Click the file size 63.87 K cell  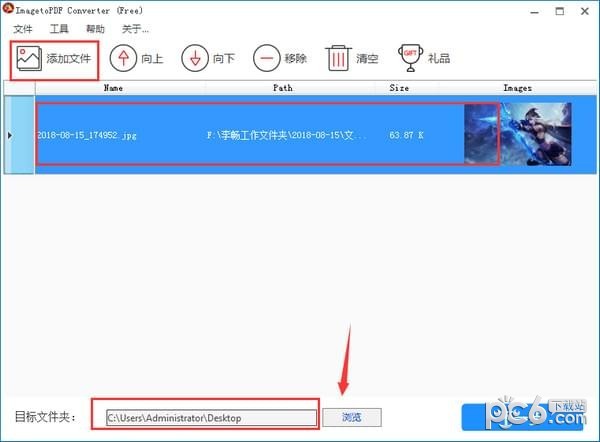point(406,135)
